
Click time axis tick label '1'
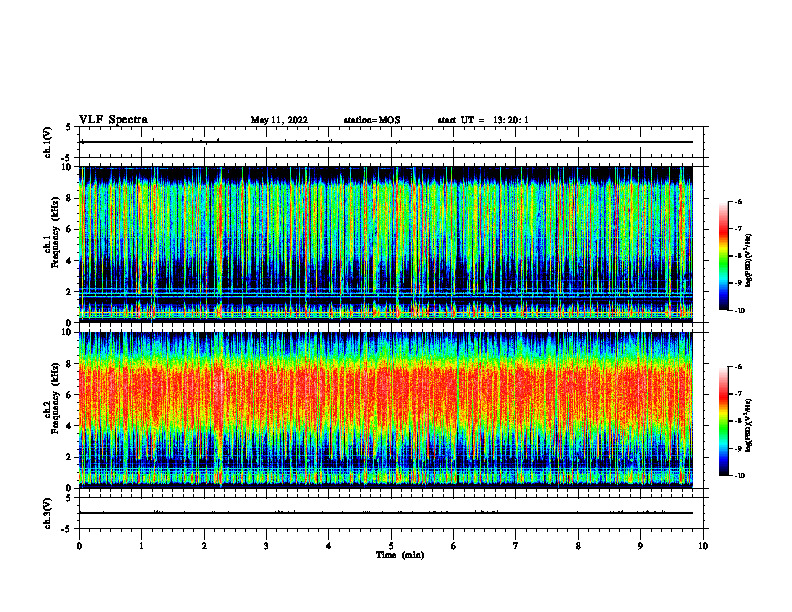(x=141, y=546)
